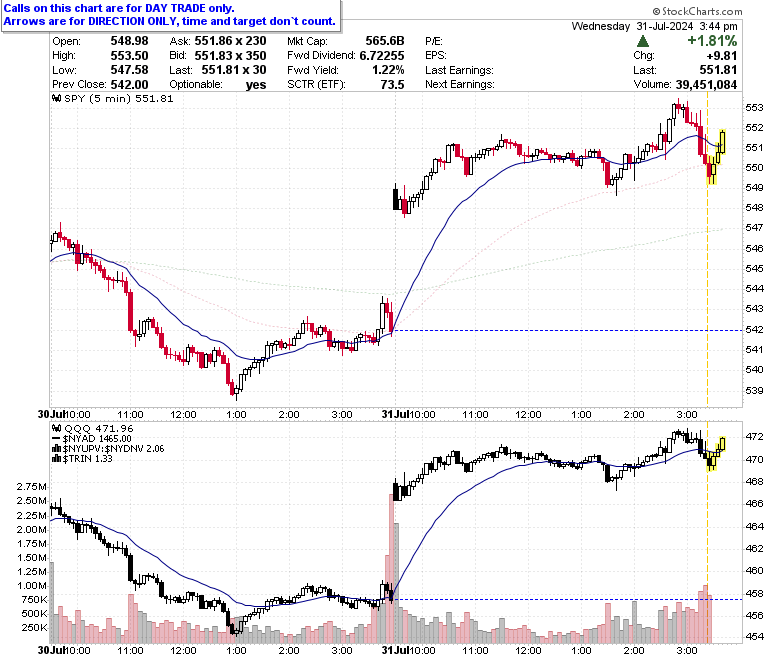The width and height of the screenshot is (780, 659).
Task: Click the Last quote 551.81 x 30
Action: [234, 70]
